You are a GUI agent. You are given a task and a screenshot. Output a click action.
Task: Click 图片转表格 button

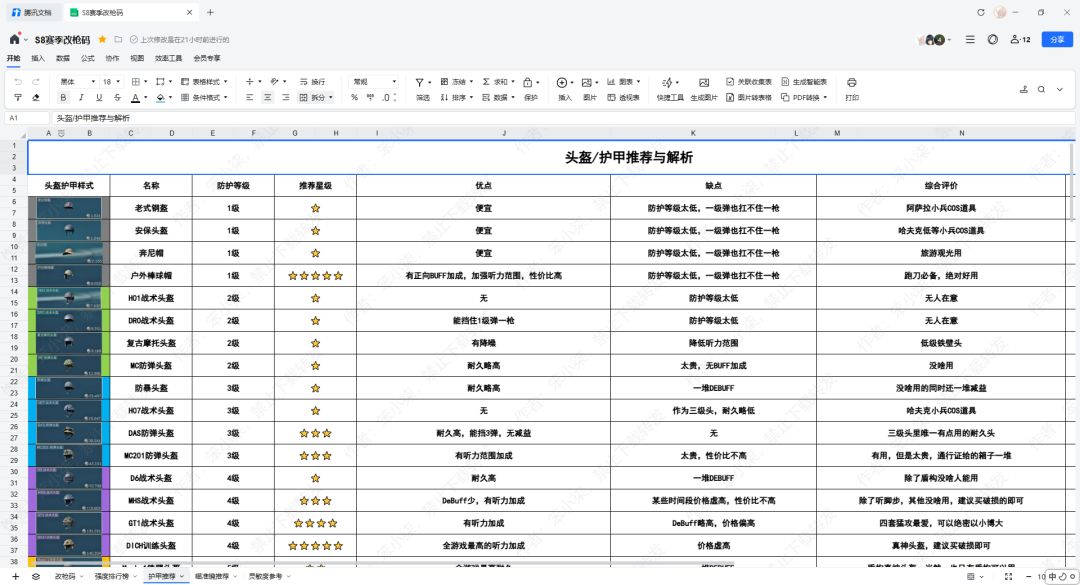[x=749, y=98]
